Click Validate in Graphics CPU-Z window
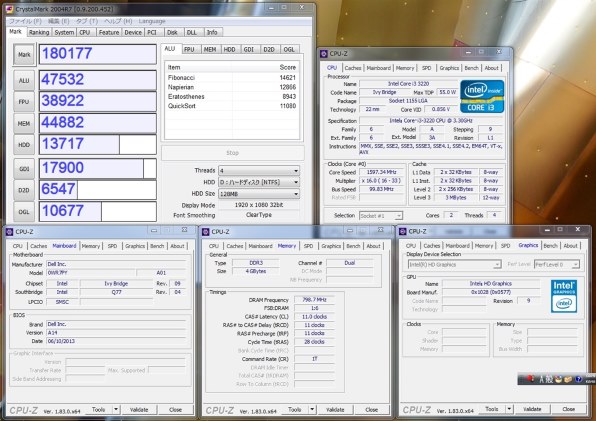 point(532,409)
